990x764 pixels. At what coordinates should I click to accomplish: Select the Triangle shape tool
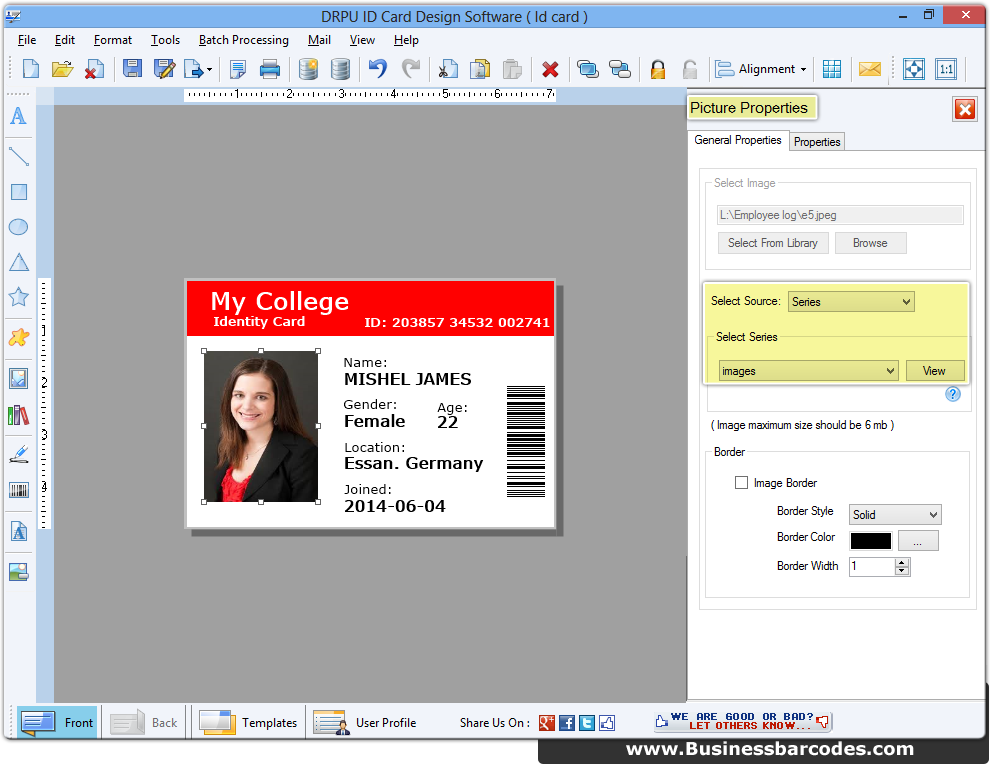tap(17, 262)
